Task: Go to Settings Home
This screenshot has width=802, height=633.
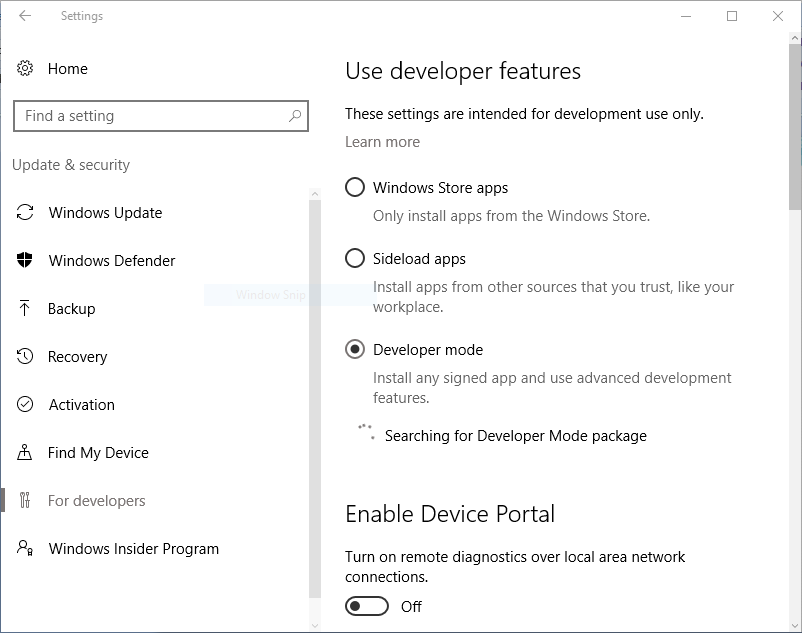Action: click(x=68, y=69)
